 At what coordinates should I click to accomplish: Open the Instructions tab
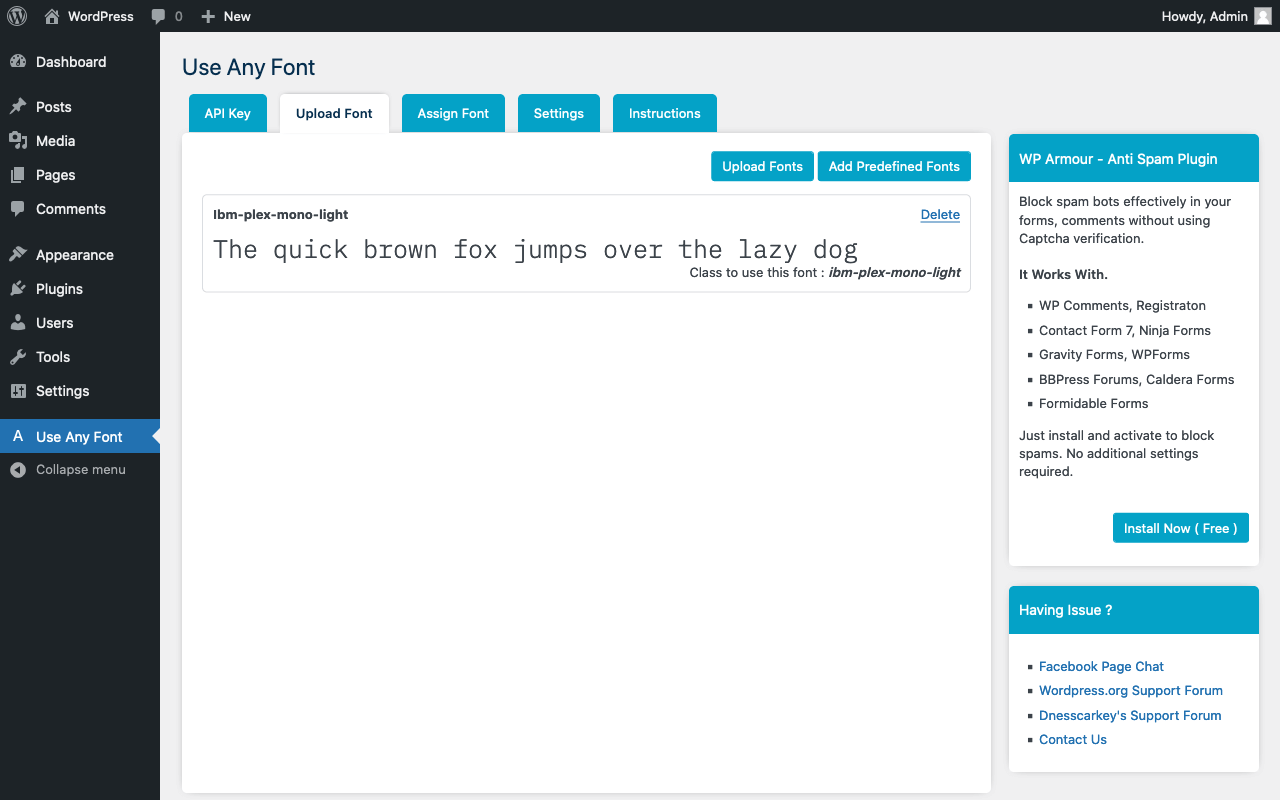pos(664,113)
